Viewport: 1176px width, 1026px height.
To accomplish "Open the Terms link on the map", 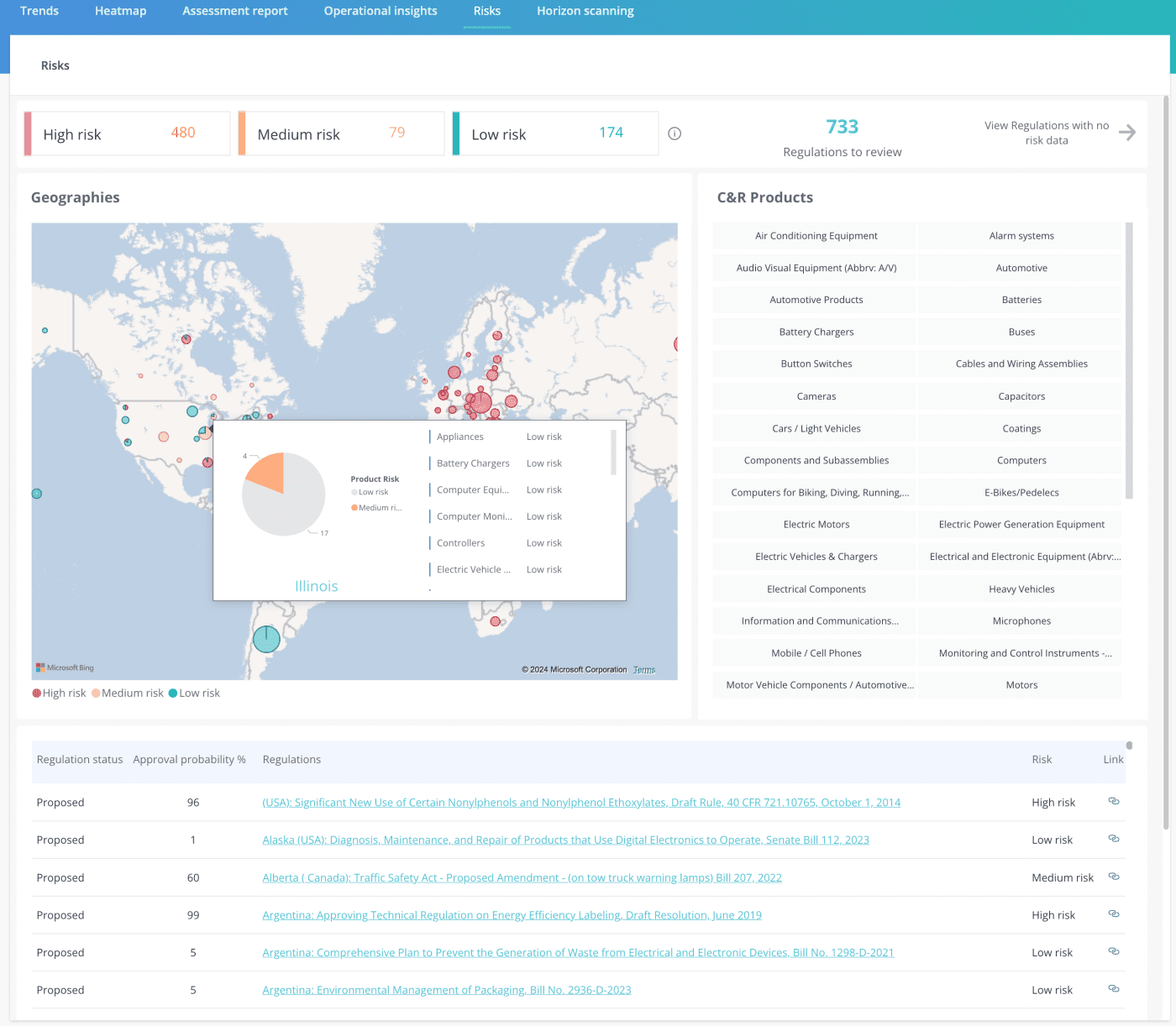I will [643, 669].
